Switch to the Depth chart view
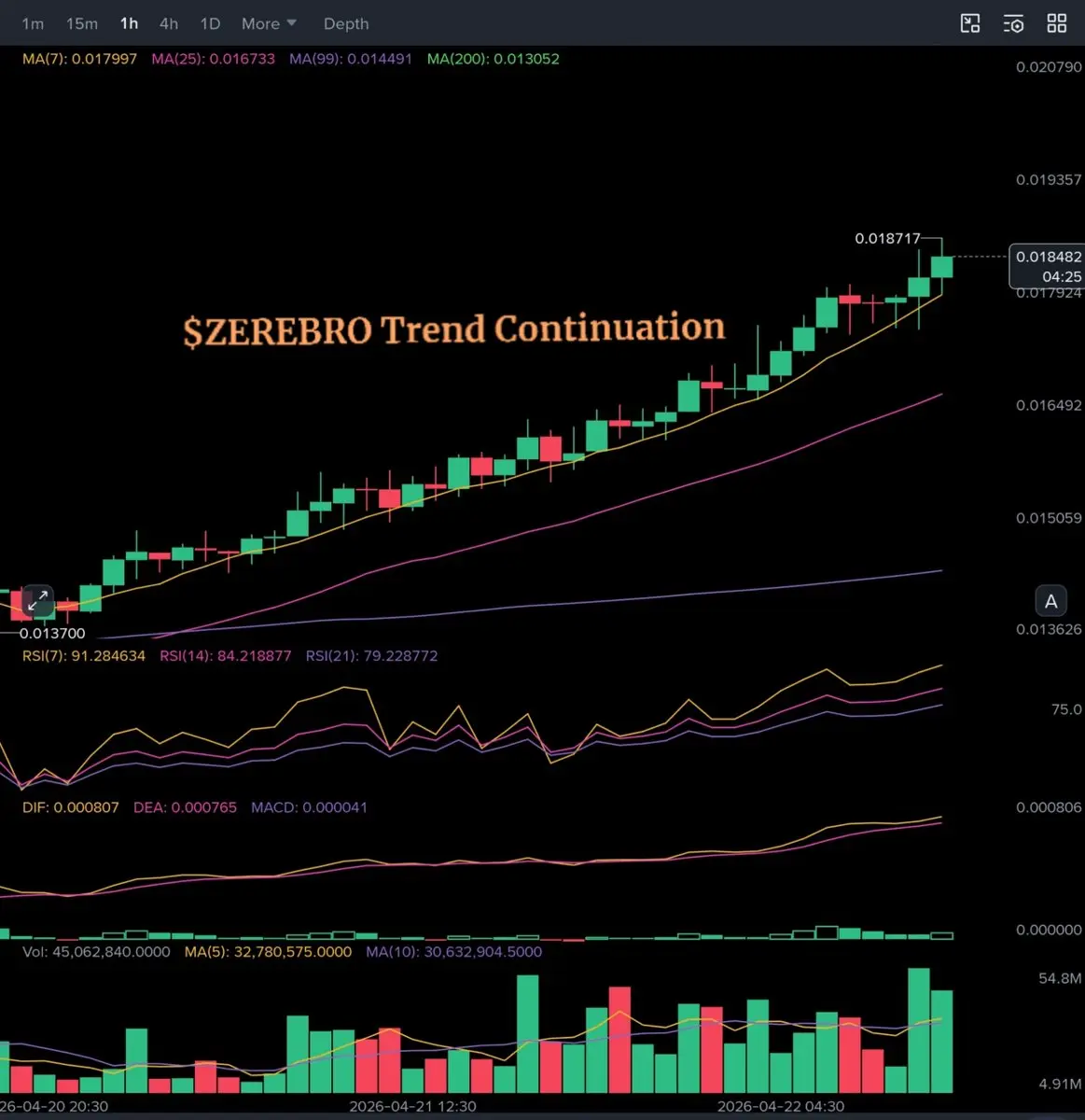Image resolution: width=1085 pixels, height=1120 pixels. pos(346,23)
